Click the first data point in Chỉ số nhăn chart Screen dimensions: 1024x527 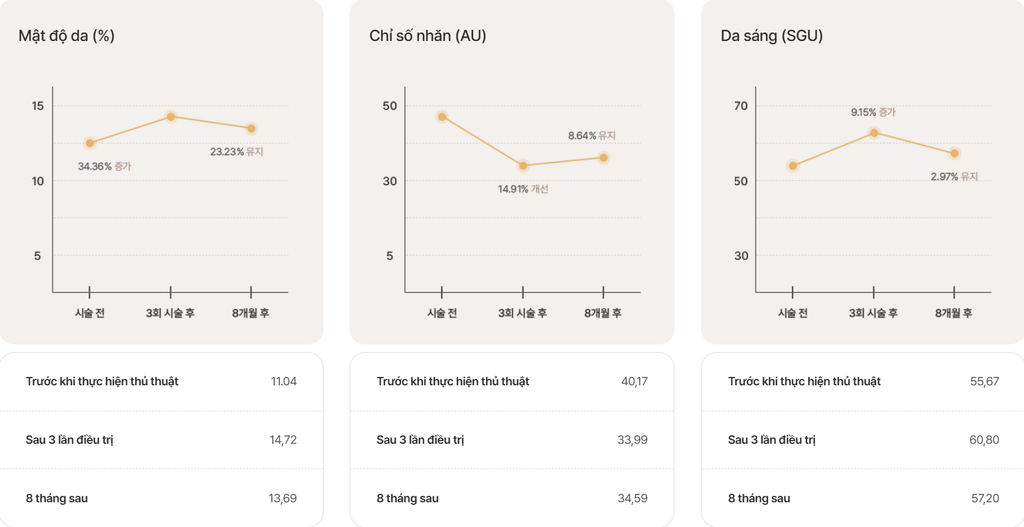click(441, 117)
